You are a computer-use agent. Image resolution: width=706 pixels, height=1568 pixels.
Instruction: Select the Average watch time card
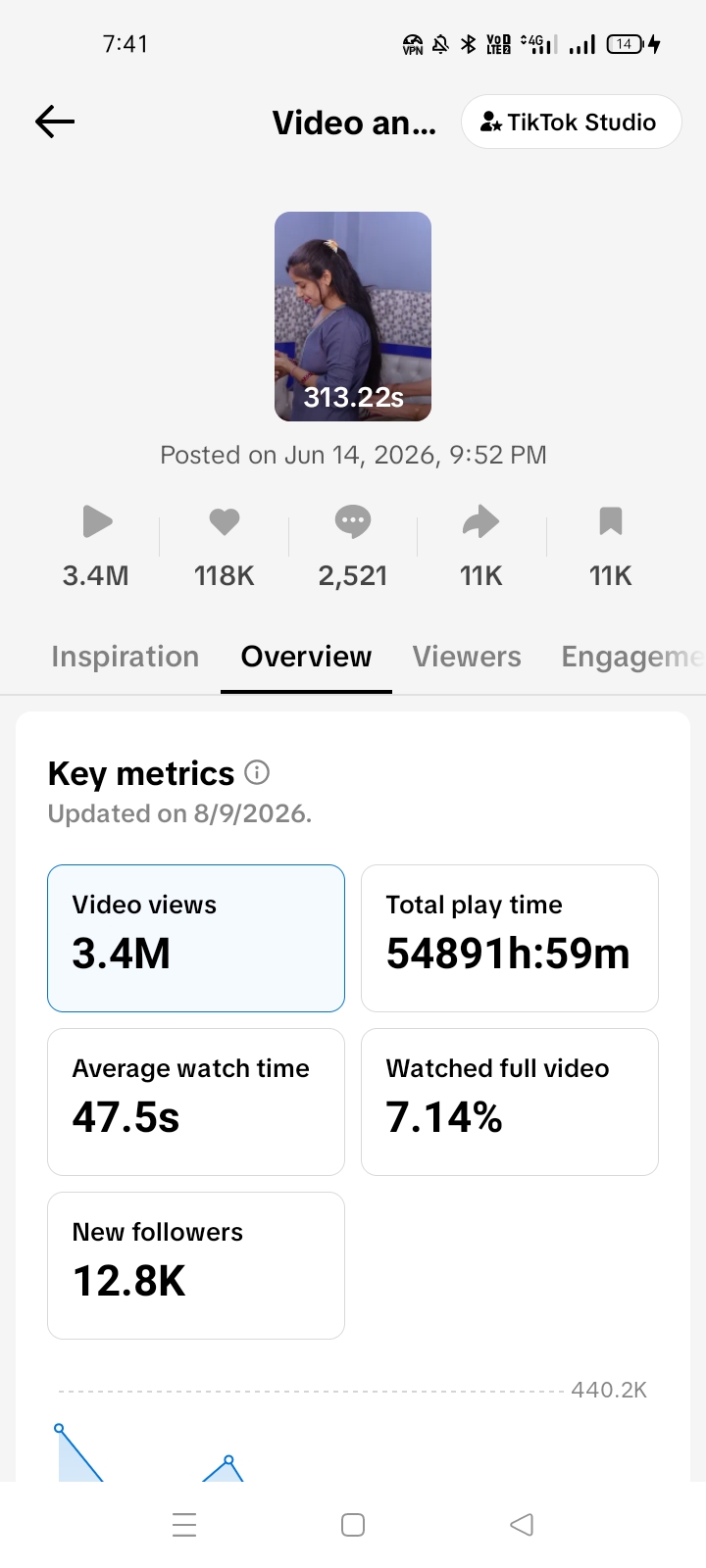(x=196, y=1102)
